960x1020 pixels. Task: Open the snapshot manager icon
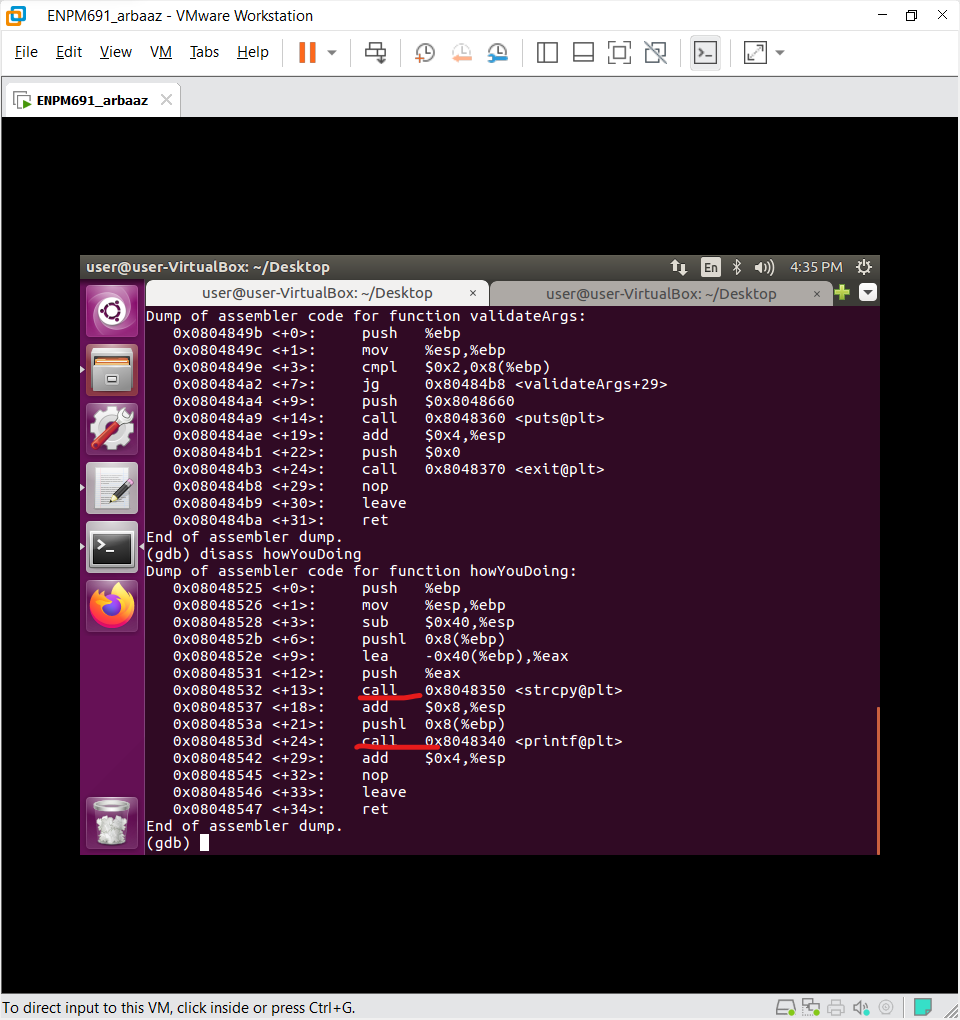497,53
